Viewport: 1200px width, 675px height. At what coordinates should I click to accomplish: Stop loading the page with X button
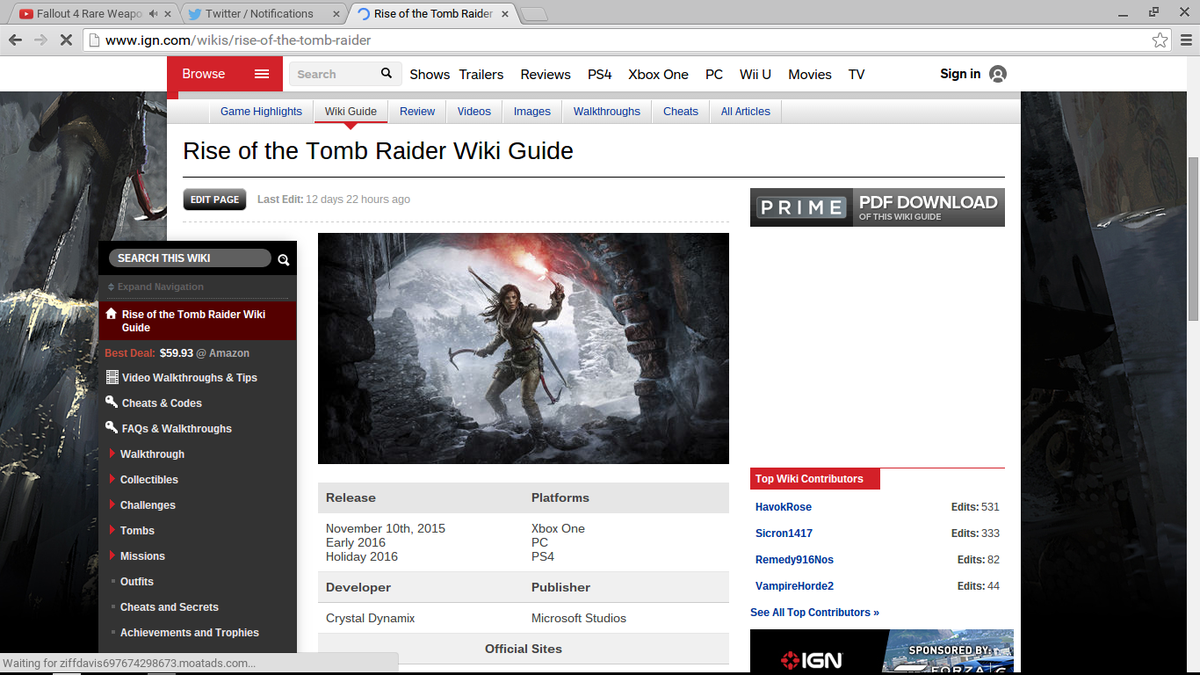[65, 40]
